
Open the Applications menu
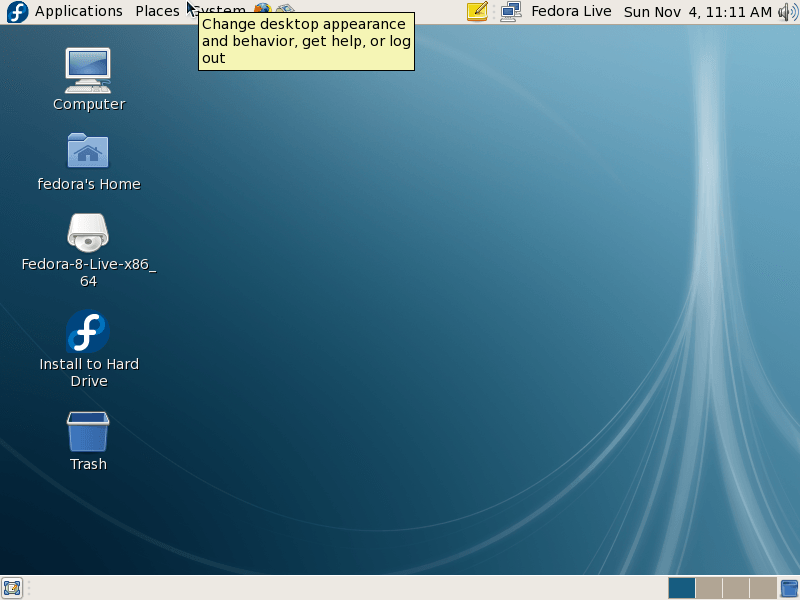click(79, 11)
